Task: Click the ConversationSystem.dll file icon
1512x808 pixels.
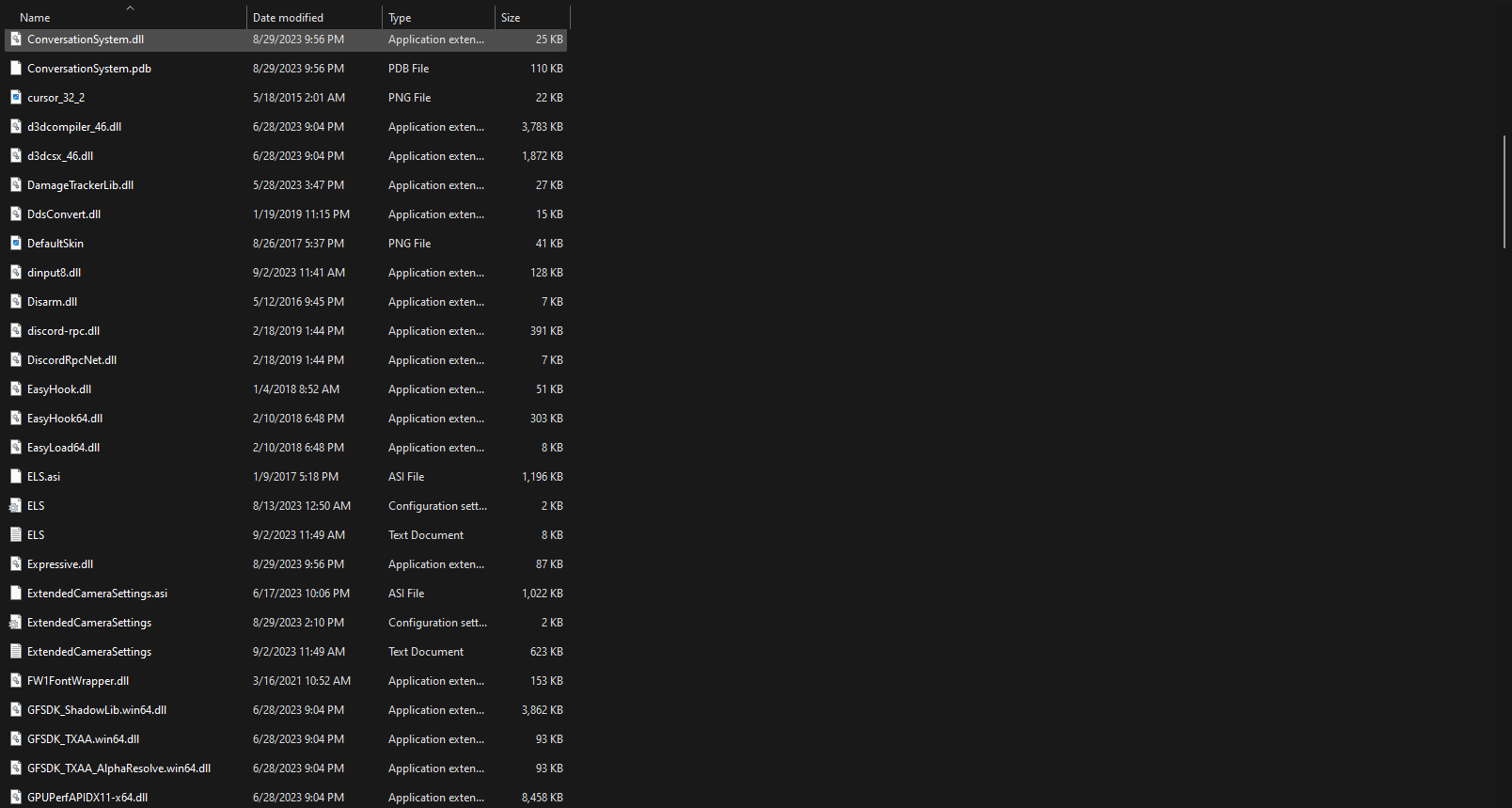Action: click(16, 40)
